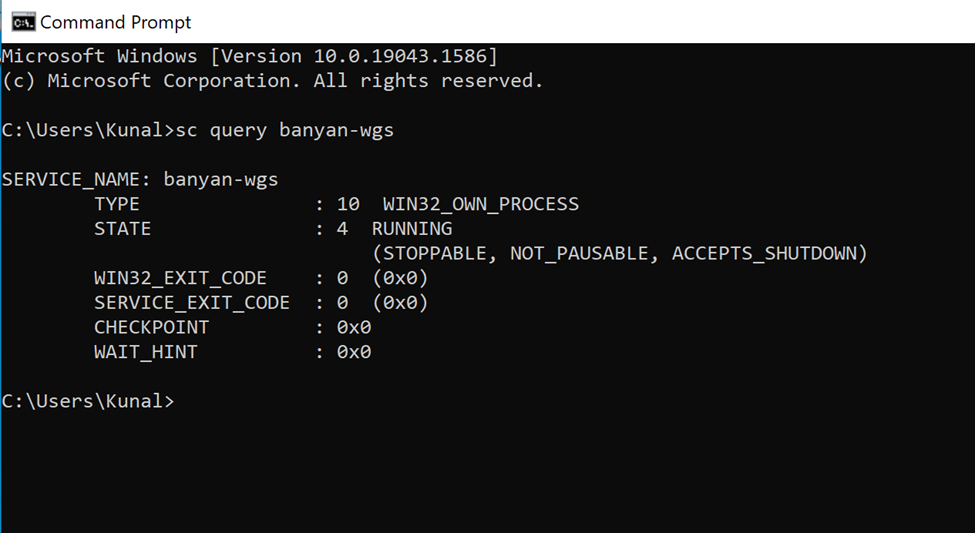Click the RUNNING state value
Viewport: 975px width, 533px height.
point(412,229)
